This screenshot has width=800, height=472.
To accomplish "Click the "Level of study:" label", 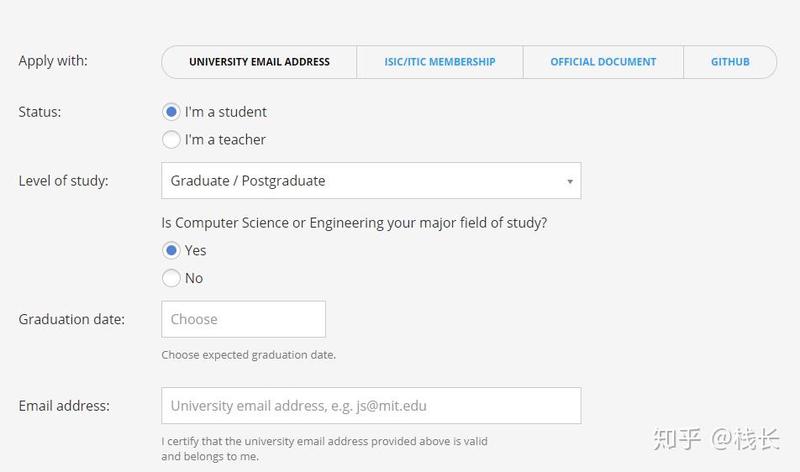I will click(x=64, y=181).
